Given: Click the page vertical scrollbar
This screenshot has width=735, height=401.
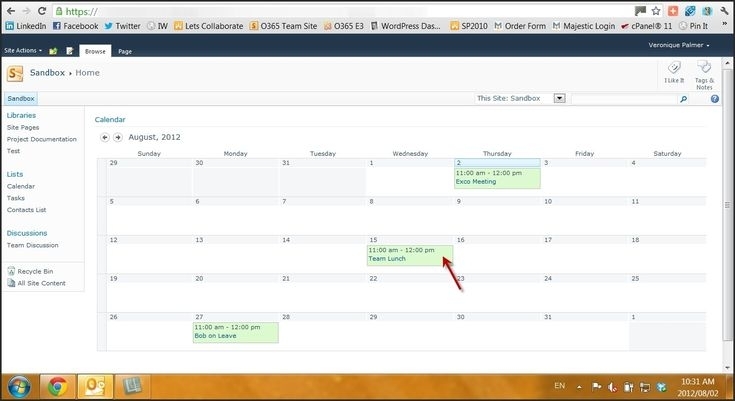Looking at the screenshot, I should [727, 205].
